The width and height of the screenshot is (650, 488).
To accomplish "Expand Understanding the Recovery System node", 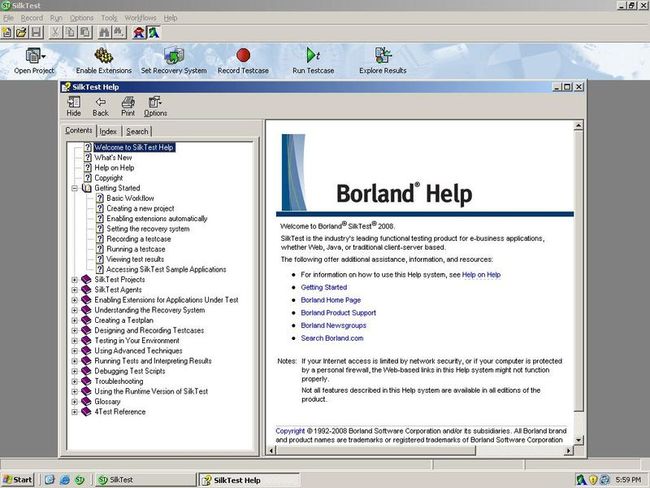I will click(x=75, y=310).
